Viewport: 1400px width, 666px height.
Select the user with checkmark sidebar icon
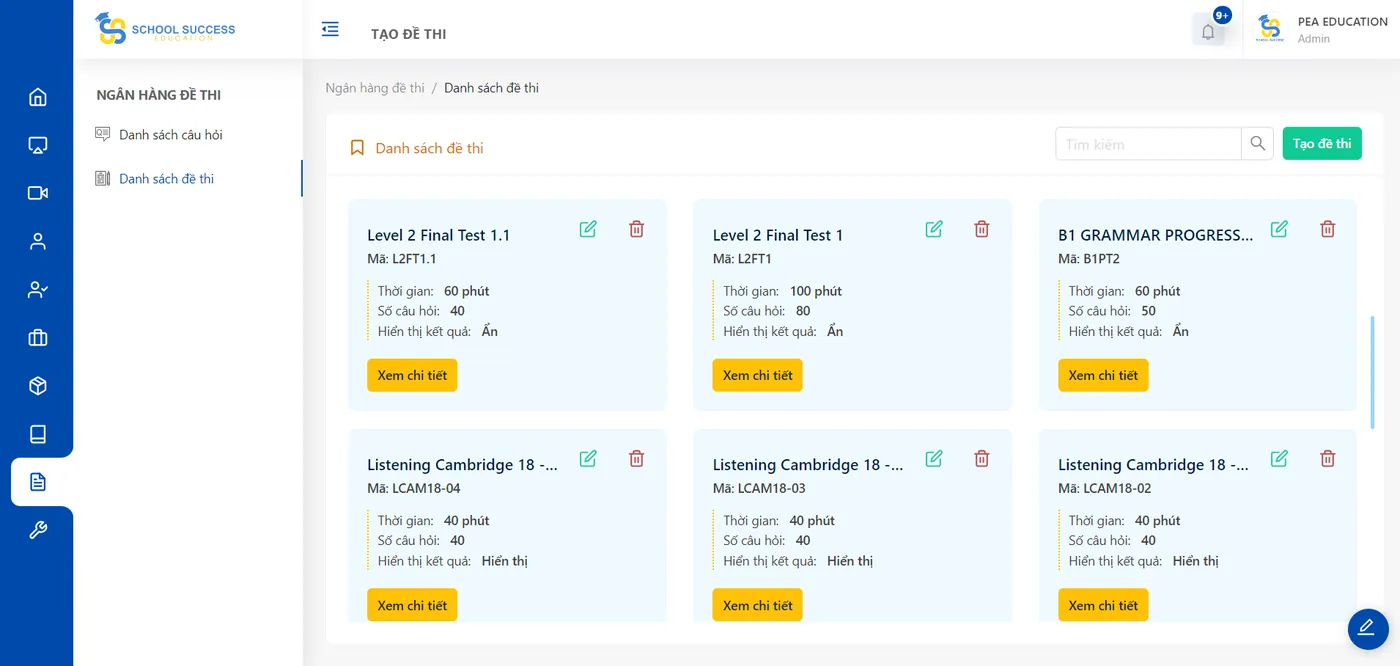click(38, 290)
